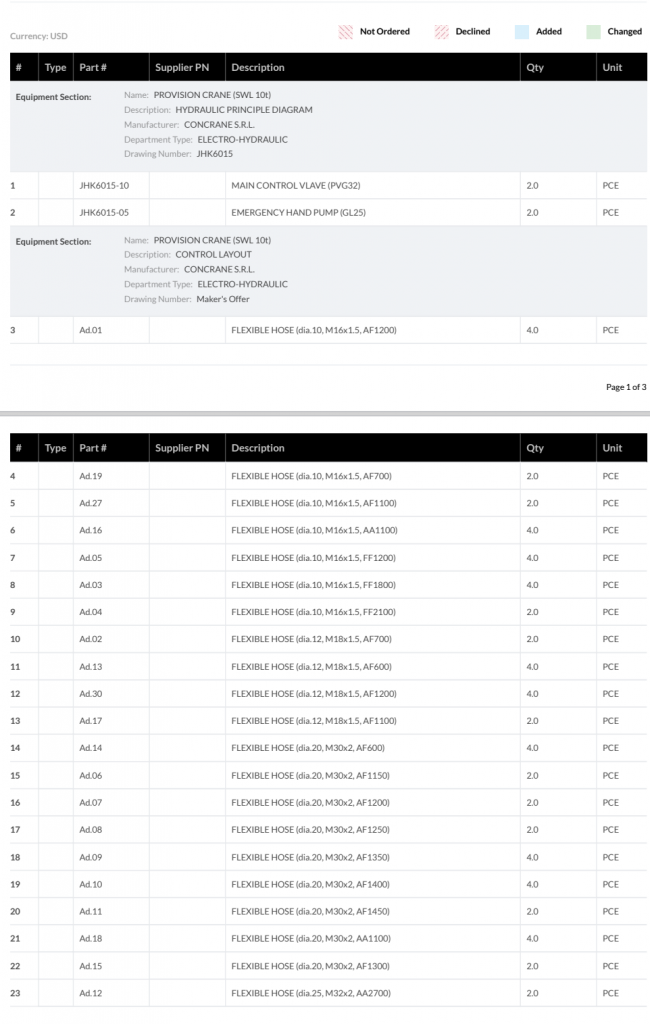Select part number Ad.12 in row 23

pyautogui.click(x=91, y=993)
